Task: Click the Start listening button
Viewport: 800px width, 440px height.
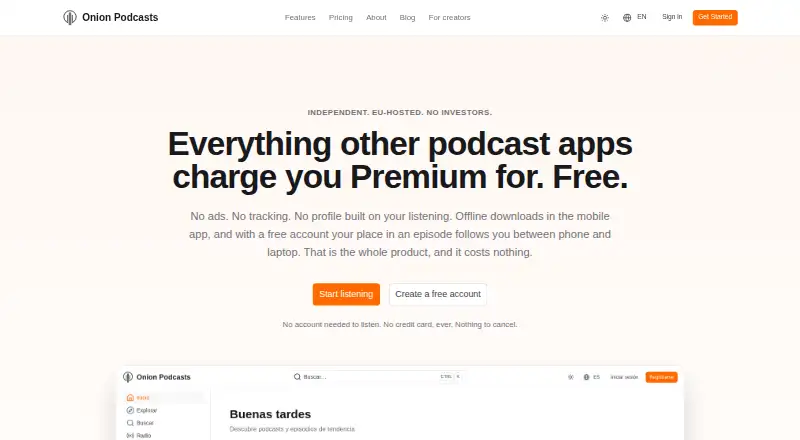Action: pyautogui.click(x=346, y=294)
